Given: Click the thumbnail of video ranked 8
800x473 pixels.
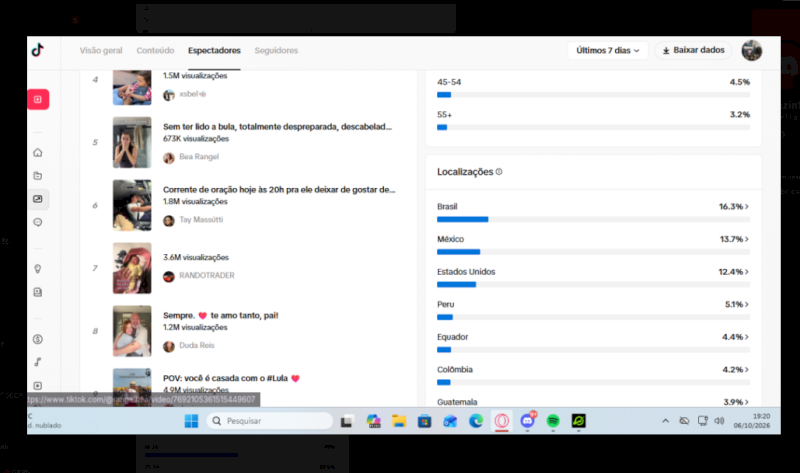Looking at the screenshot, I should (x=132, y=331).
